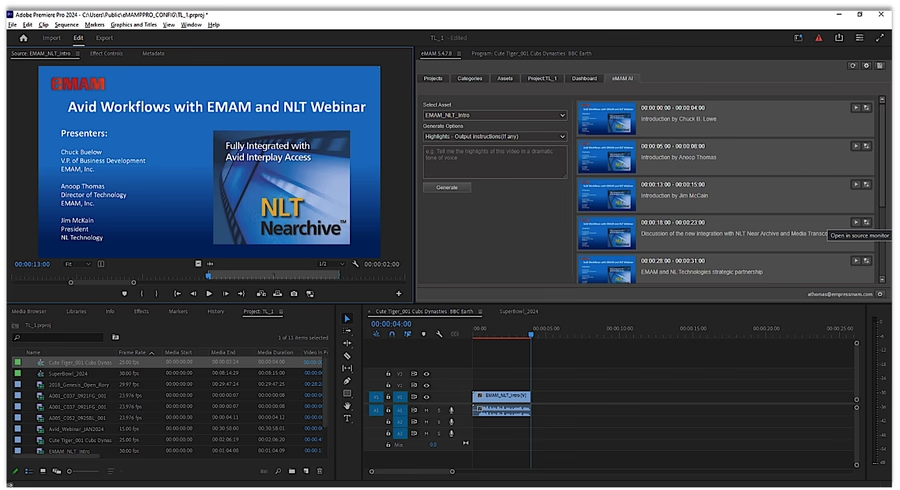Select the Pen tool
The image size is (900, 490).
point(347,381)
